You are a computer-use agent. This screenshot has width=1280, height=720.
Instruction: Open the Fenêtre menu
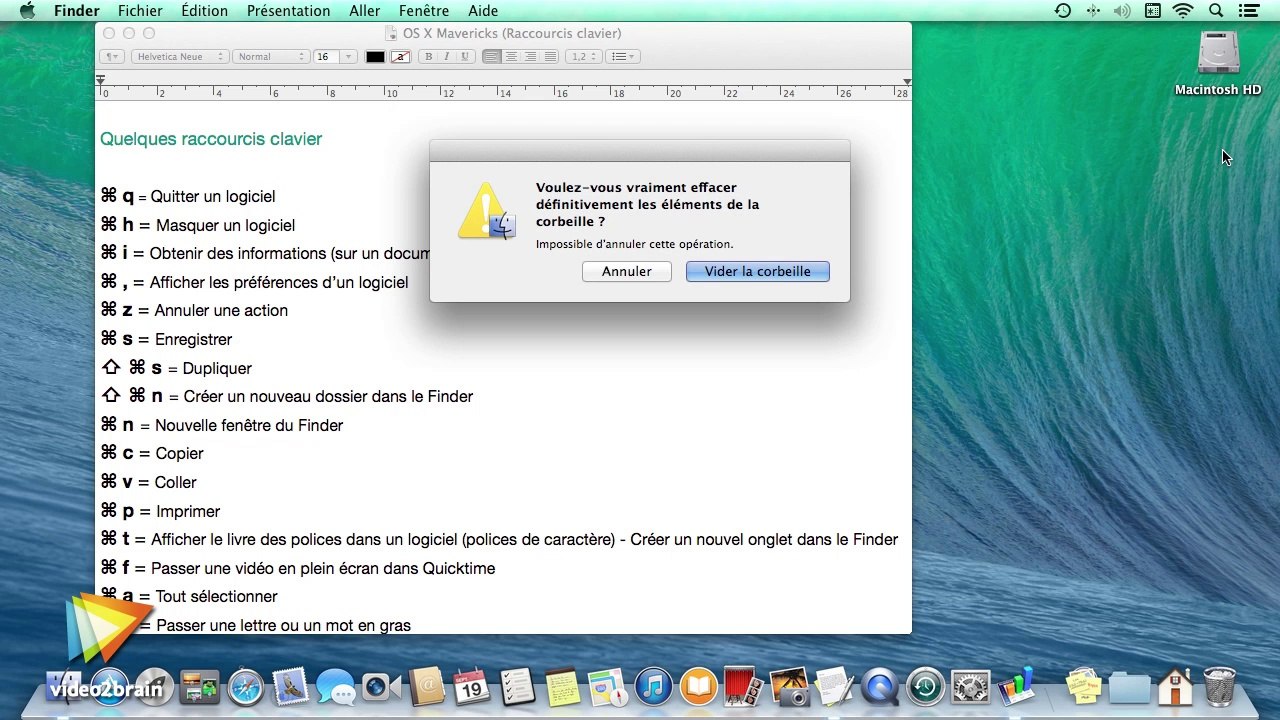tap(424, 11)
